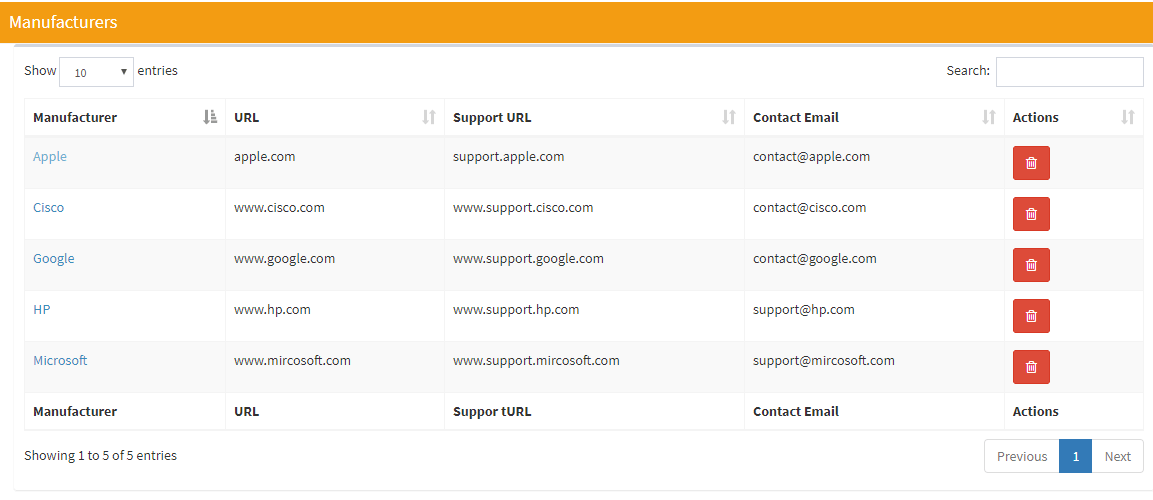This screenshot has height=500, width=1153.
Task: Open the Cisco manufacturer link
Action: [49, 207]
